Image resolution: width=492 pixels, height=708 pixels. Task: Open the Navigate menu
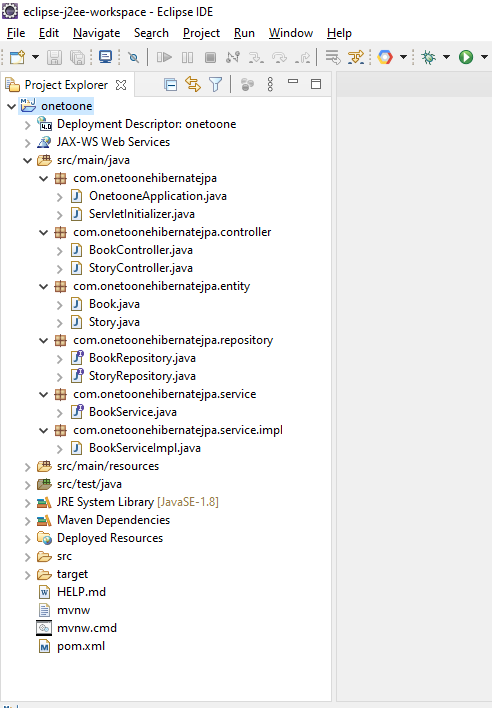pos(97,33)
